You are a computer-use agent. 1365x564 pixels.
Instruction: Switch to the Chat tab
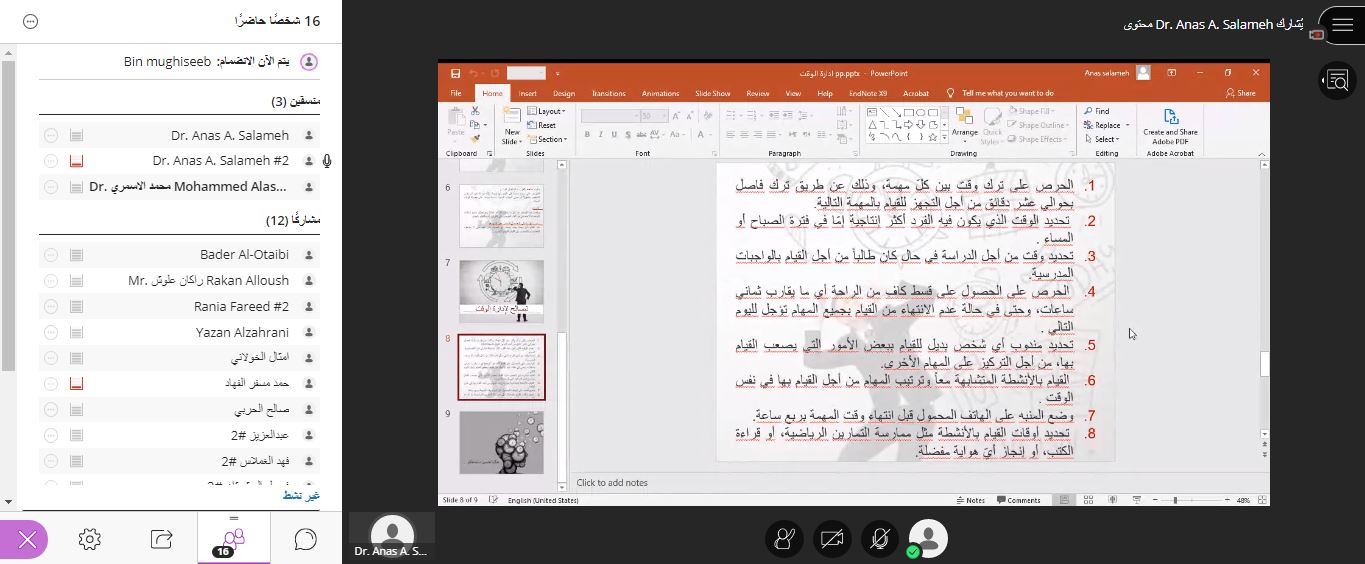pos(305,539)
